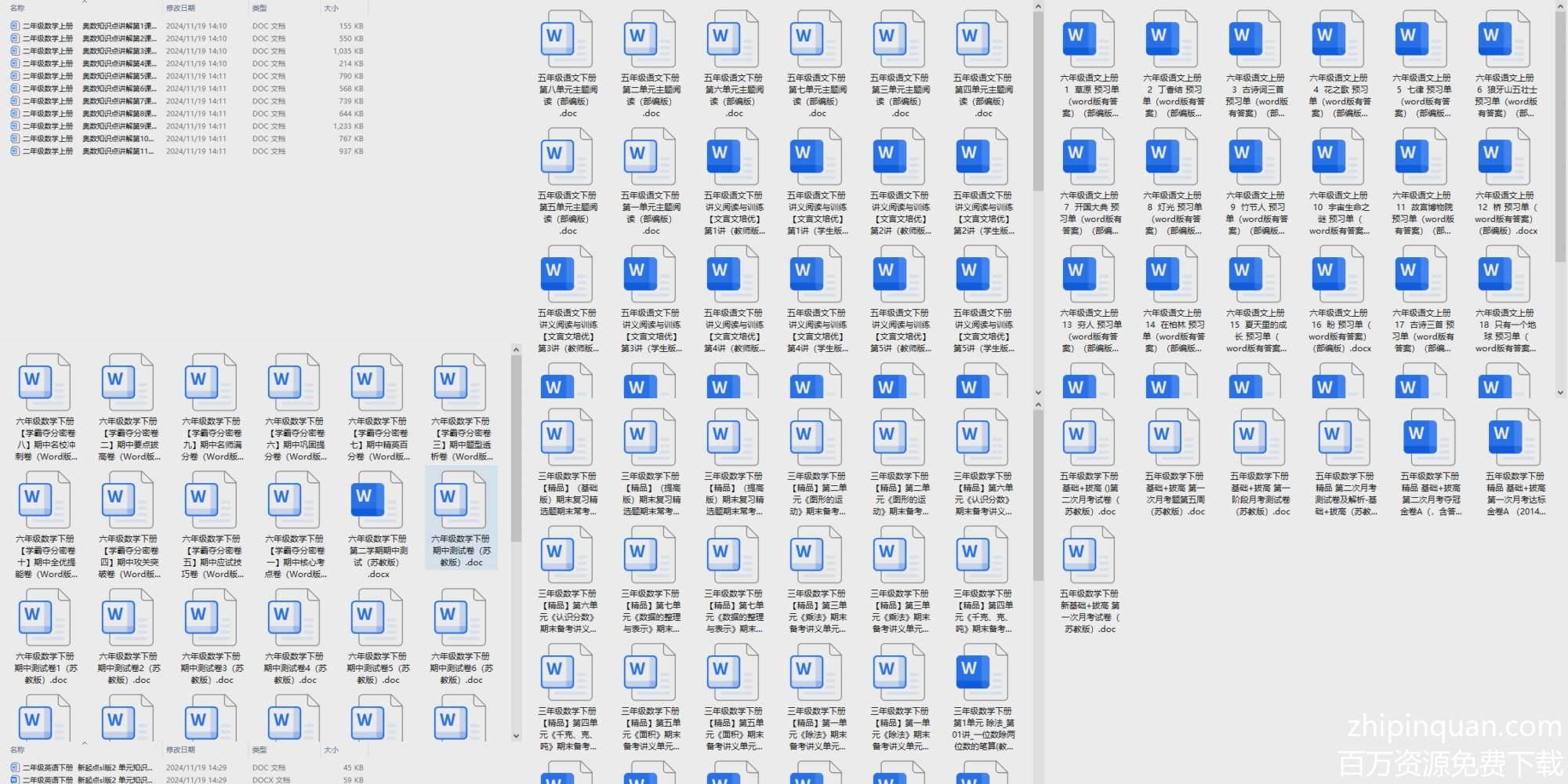Select the 45 KB 二年级英语下册 file row

[187, 768]
